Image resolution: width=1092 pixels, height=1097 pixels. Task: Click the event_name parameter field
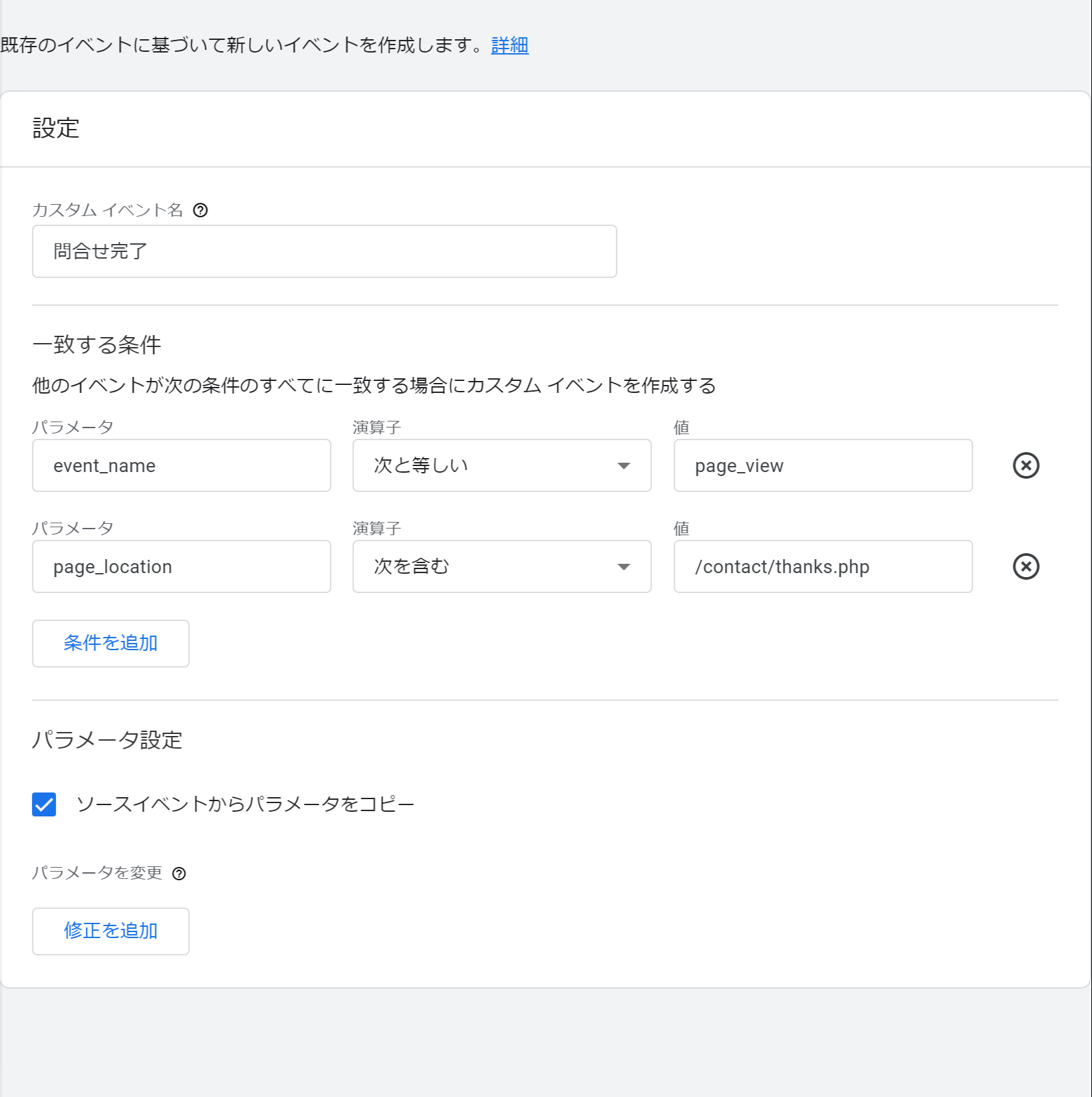[x=181, y=465]
